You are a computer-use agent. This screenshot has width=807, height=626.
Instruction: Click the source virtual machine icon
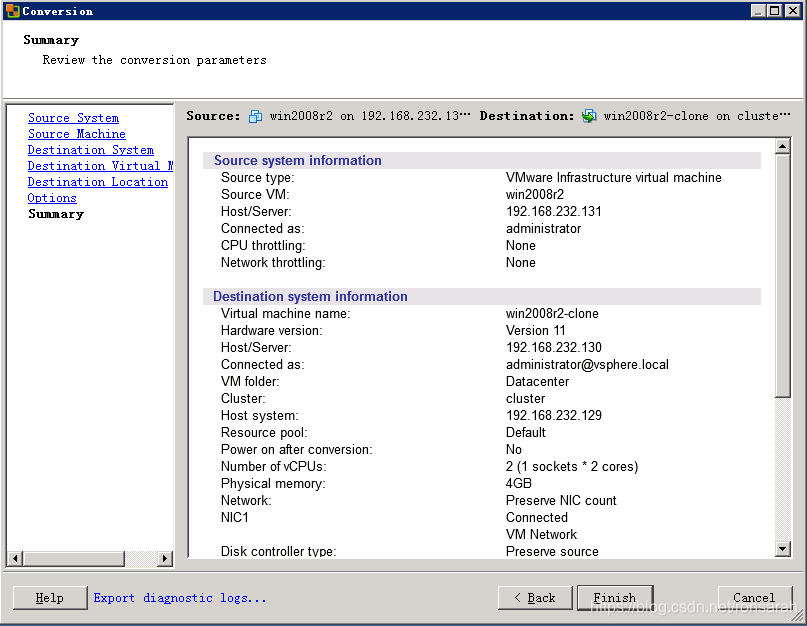[255, 116]
